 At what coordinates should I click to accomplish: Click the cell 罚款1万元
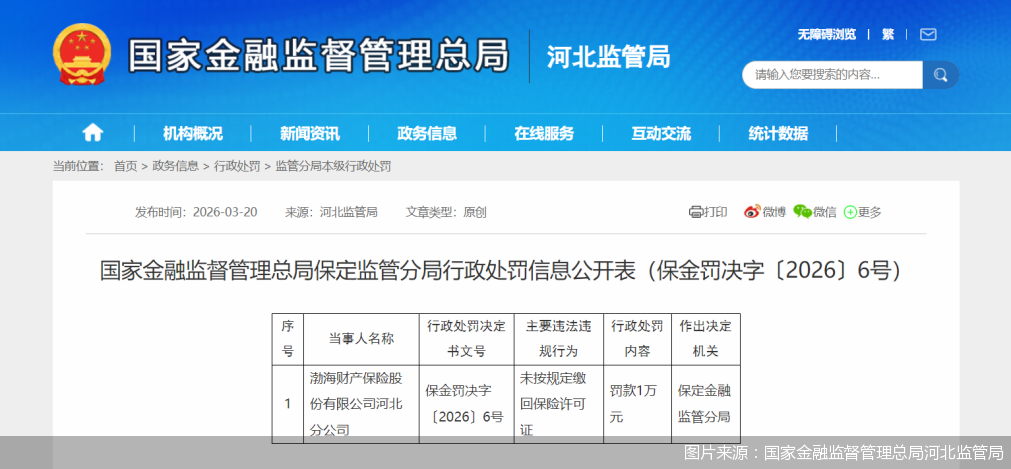click(637, 404)
